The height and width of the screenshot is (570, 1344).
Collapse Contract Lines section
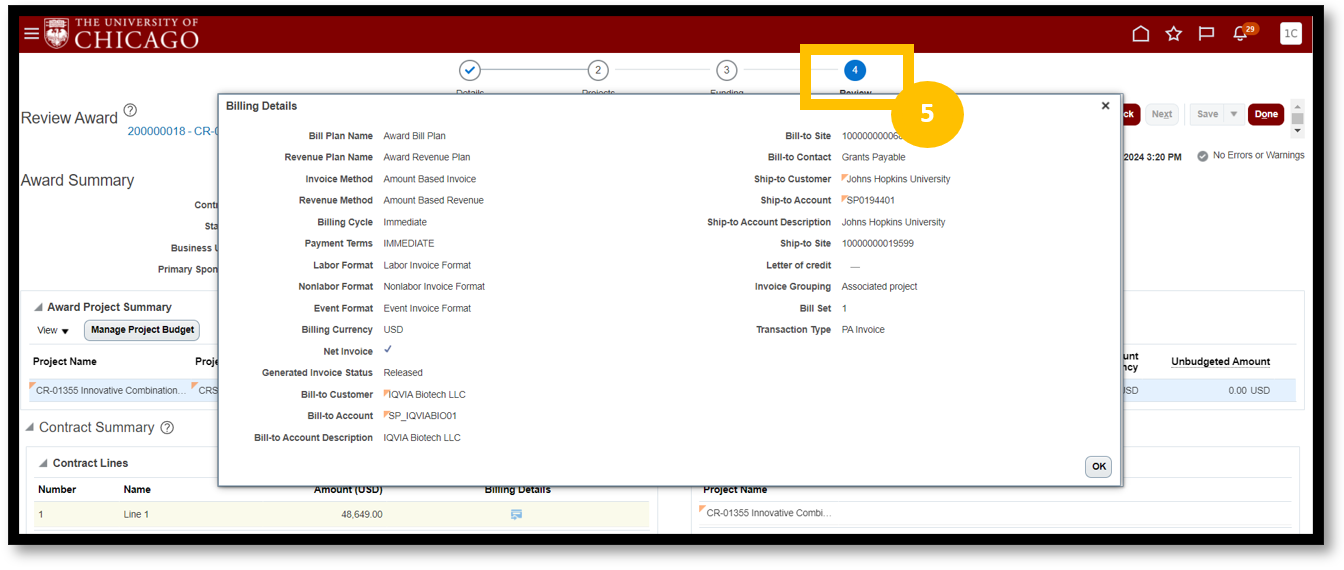(x=43, y=463)
